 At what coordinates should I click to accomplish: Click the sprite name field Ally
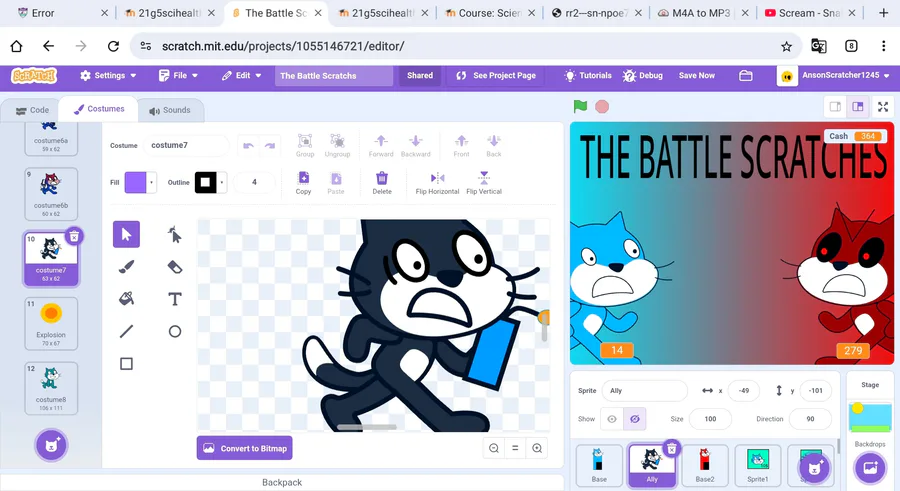point(644,391)
